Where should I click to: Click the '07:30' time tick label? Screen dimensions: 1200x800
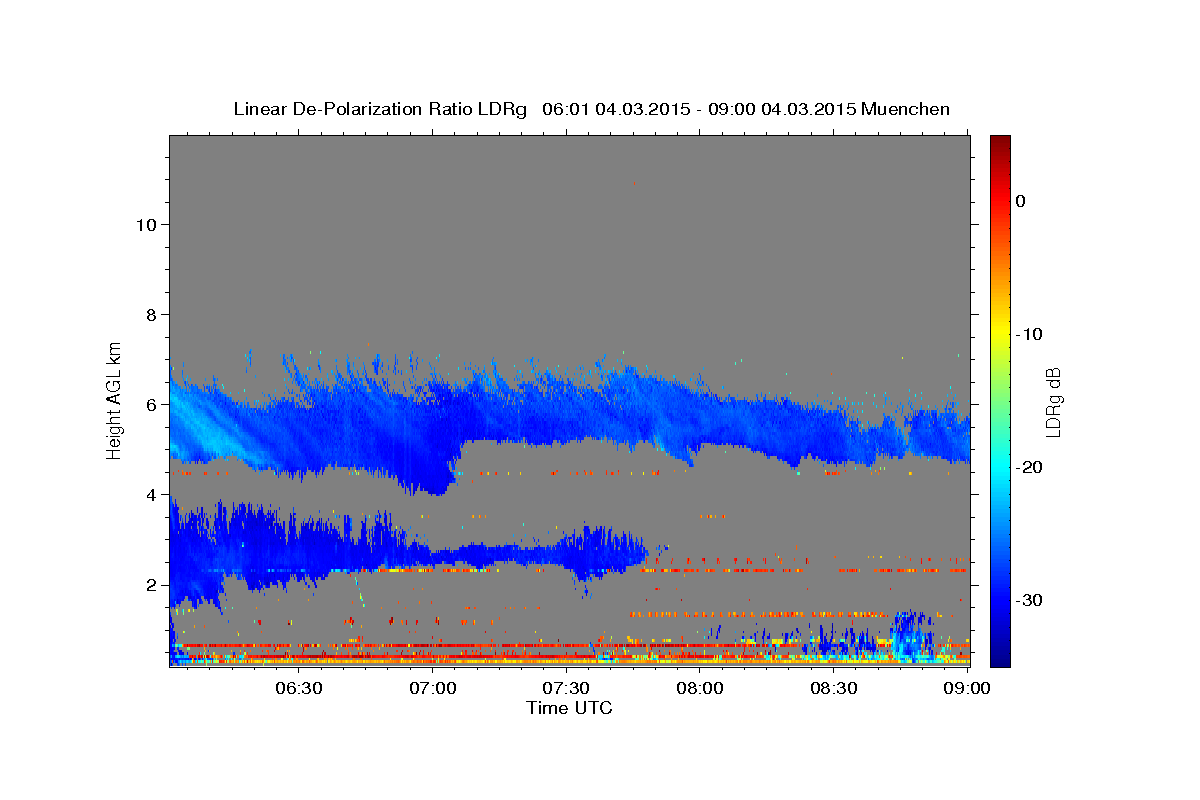[x=566, y=689]
